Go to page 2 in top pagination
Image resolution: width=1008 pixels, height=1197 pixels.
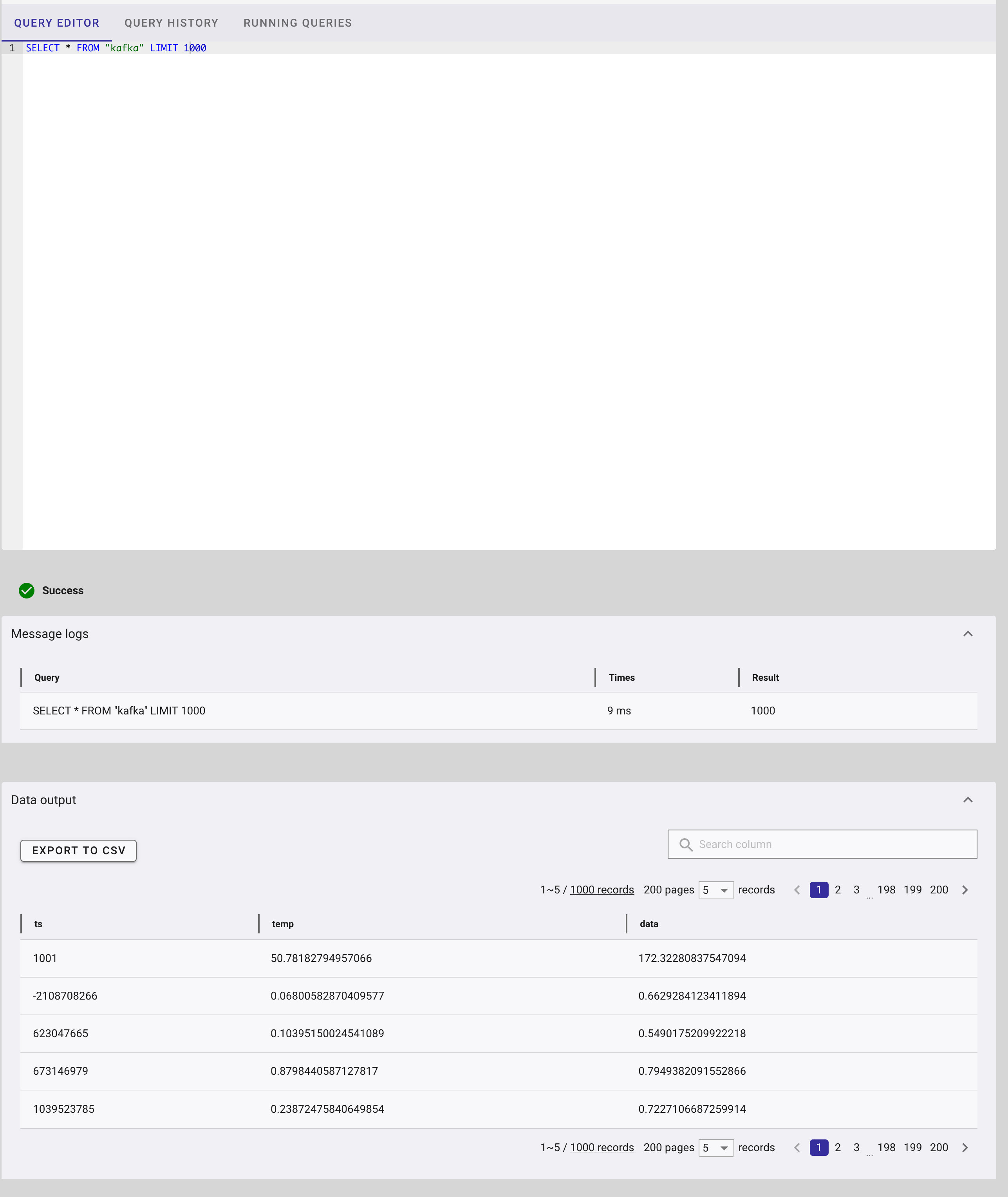838,890
